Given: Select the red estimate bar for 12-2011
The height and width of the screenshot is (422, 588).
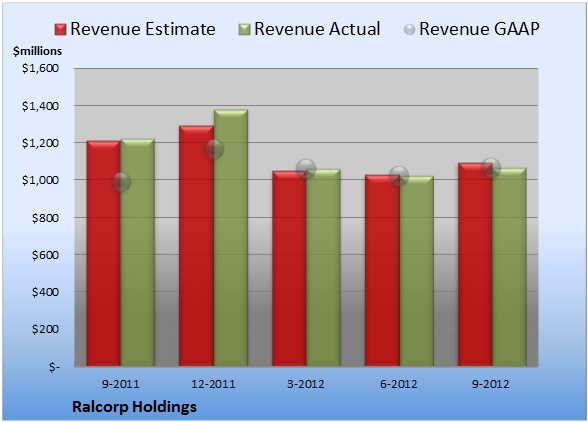Looking at the screenshot, I should (x=196, y=246).
